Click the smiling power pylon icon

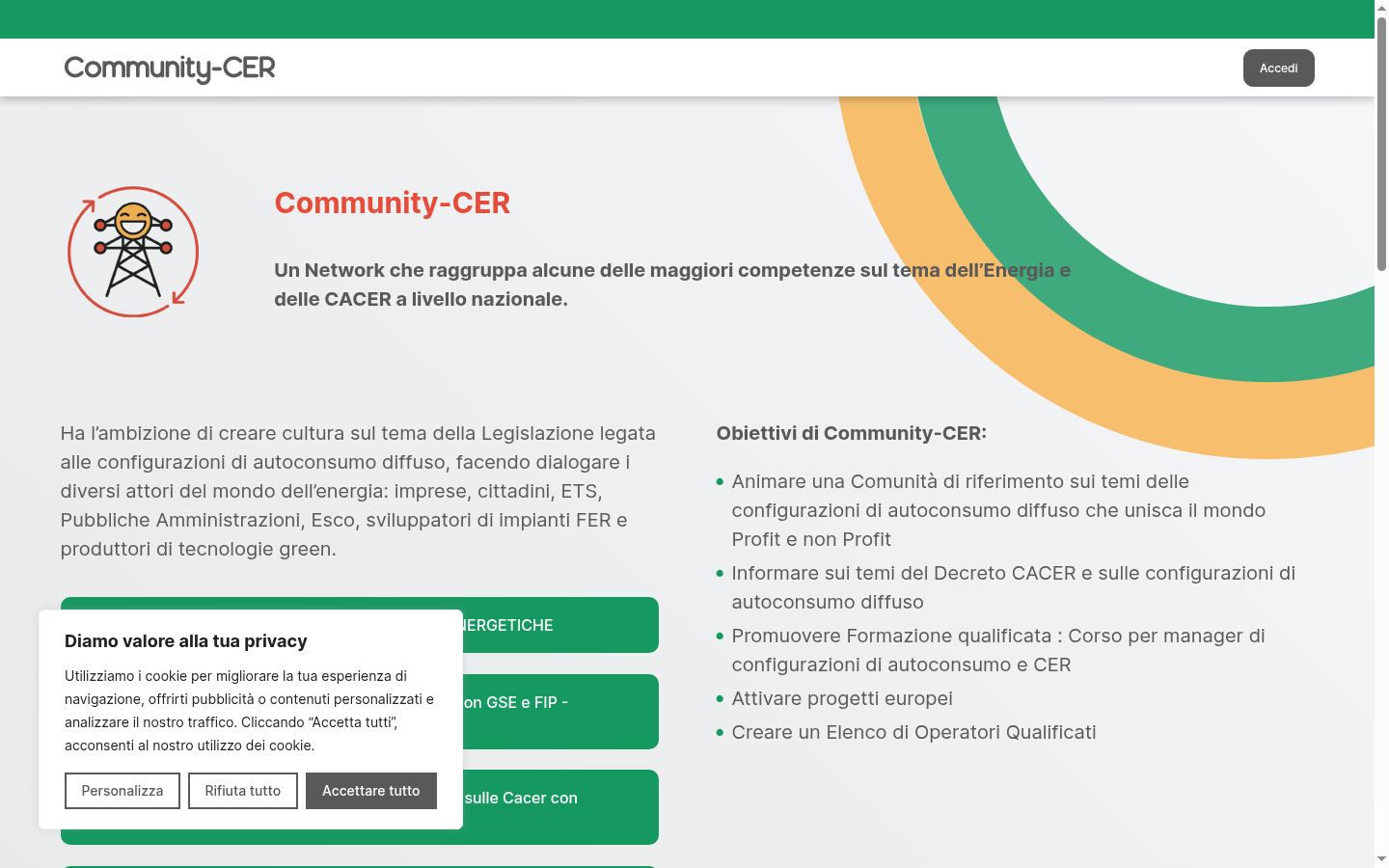pos(133,252)
